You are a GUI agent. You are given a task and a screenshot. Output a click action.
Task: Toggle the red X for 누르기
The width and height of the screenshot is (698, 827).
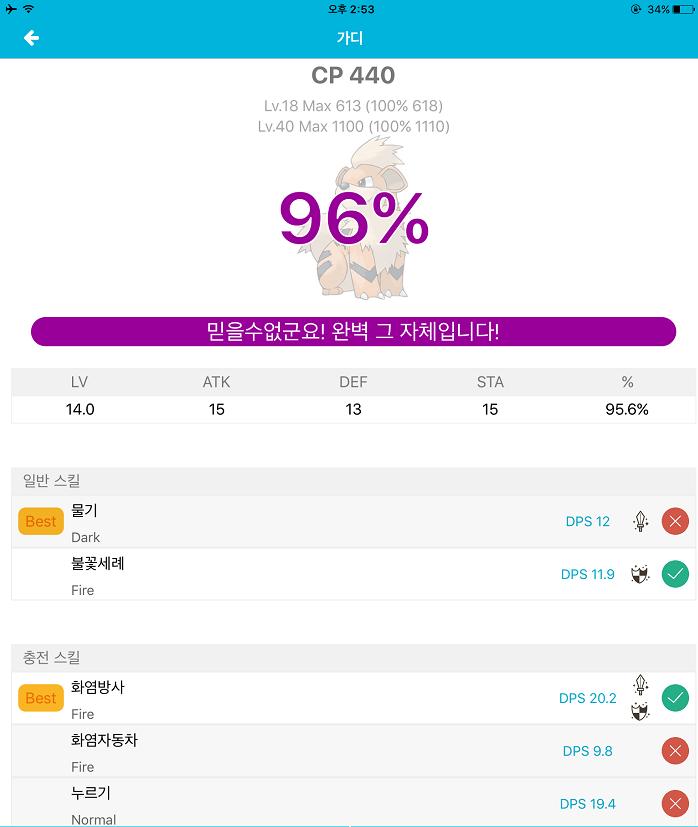click(675, 804)
